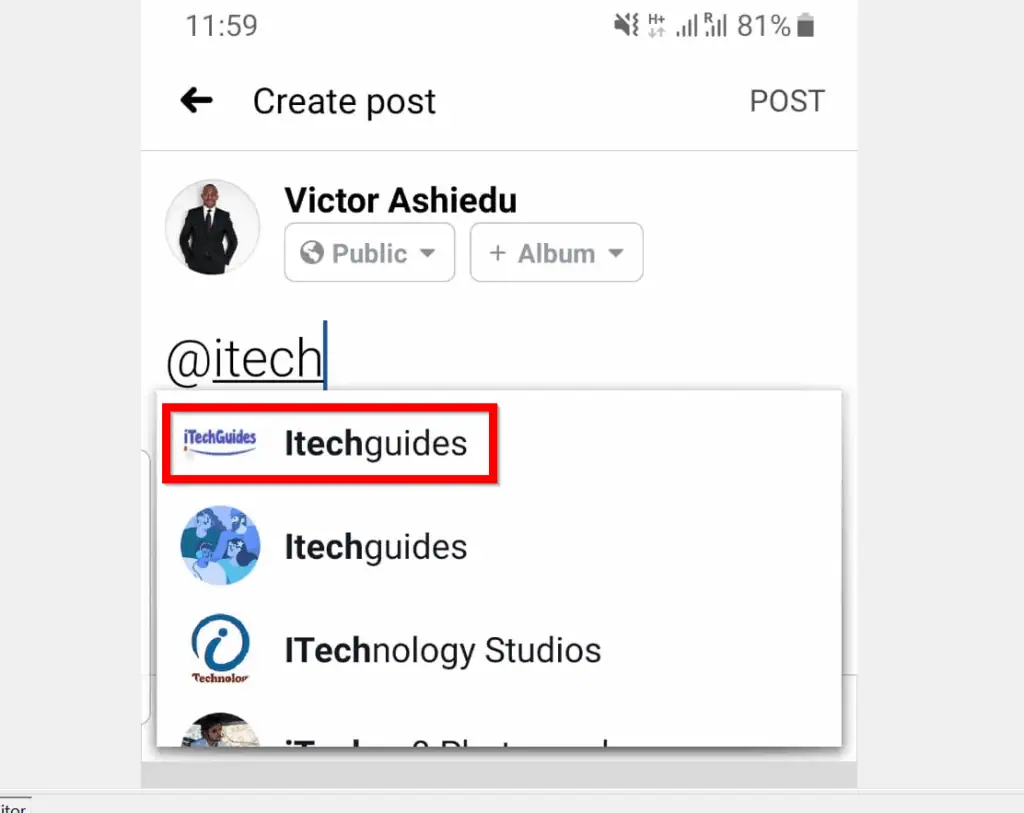1024x813 pixels.
Task: Tap the globe icon next to Public
Action: (x=311, y=252)
